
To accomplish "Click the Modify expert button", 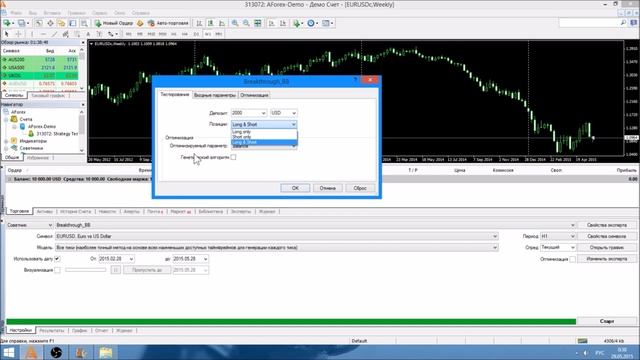I will (x=607, y=259).
